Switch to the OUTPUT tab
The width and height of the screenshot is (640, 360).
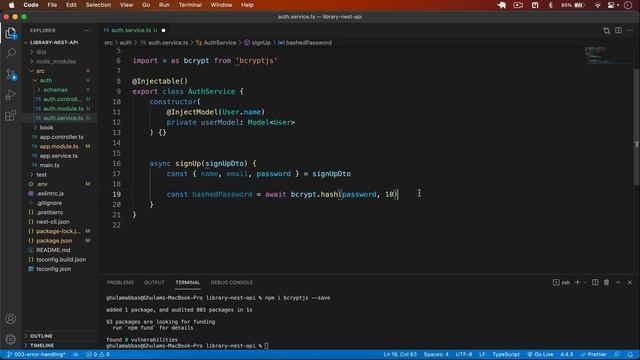154,282
